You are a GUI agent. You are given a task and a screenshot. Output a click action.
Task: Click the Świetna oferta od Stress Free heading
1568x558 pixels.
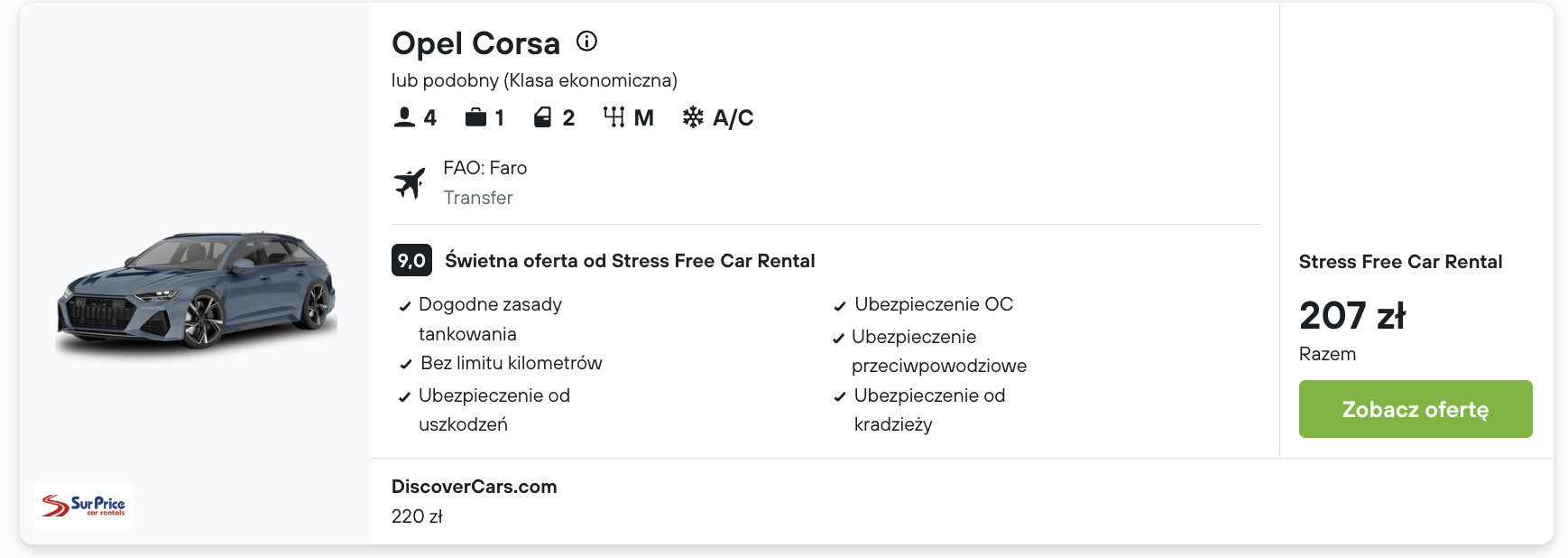tap(630, 261)
